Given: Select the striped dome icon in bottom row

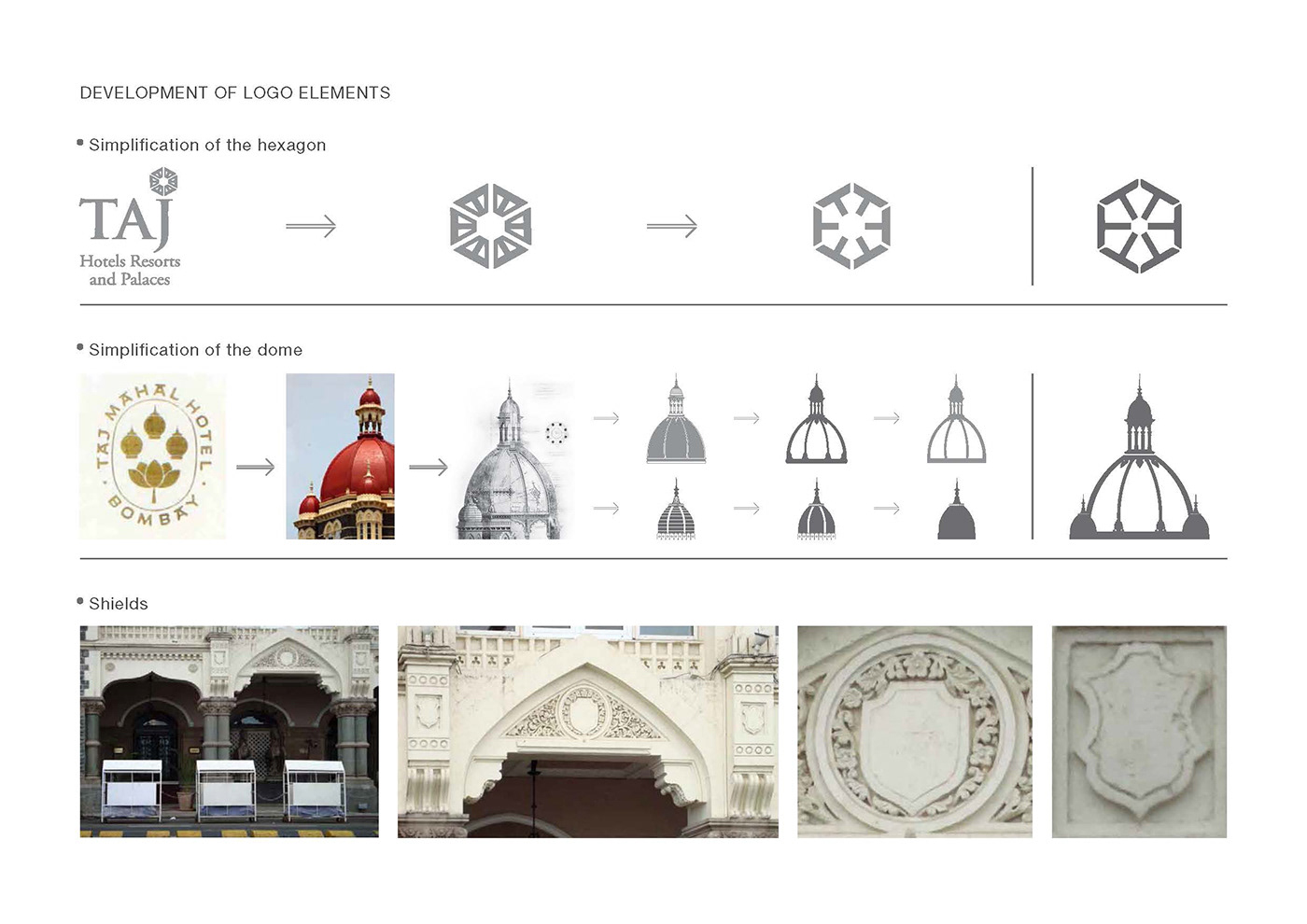Looking at the screenshot, I should 676,510.
